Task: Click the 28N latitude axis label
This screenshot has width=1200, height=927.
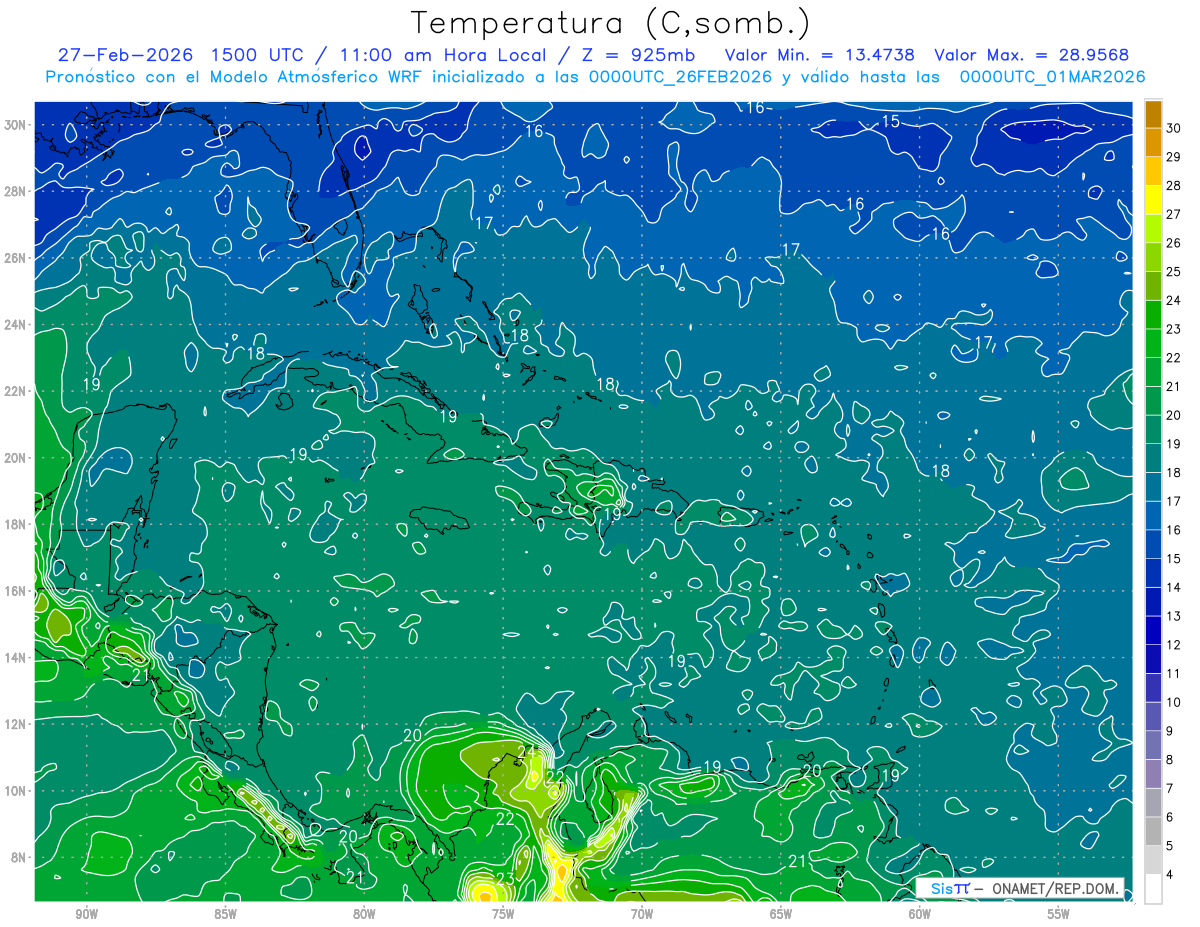Action: 17,191
